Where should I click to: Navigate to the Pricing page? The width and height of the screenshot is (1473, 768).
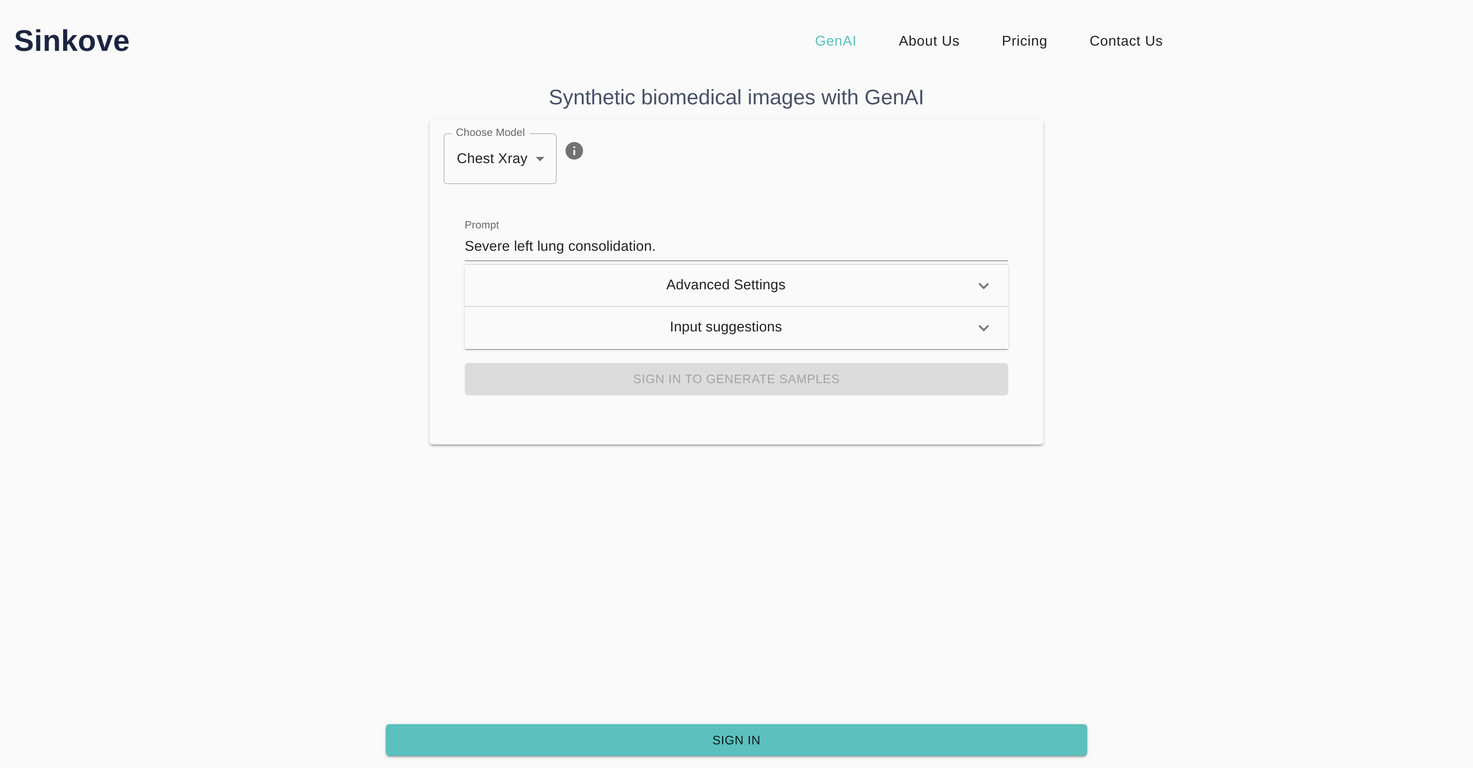pyautogui.click(x=1024, y=41)
